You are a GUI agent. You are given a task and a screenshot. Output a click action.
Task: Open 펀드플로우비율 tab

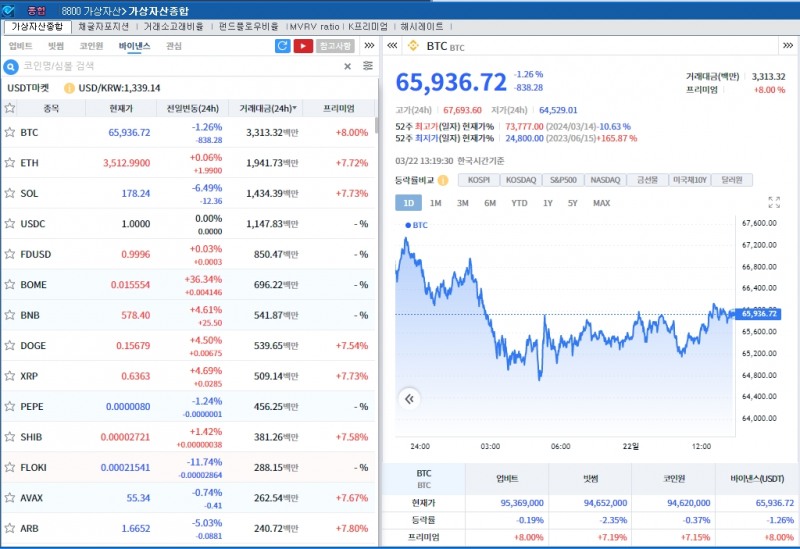point(248,27)
